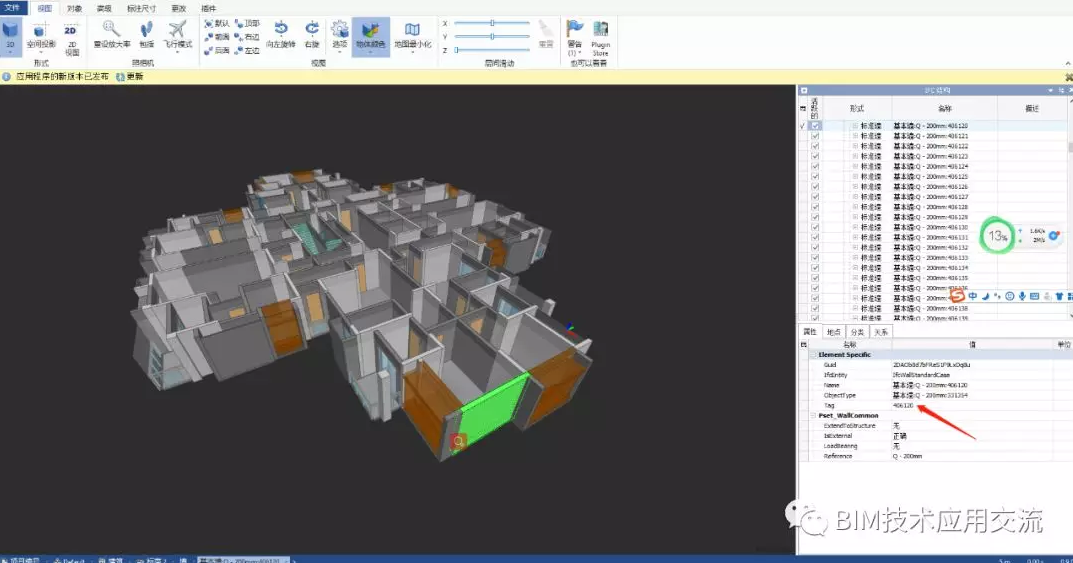The image size is (1073, 563).
Task: Select the 顶部 top view
Action: tap(247, 24)
